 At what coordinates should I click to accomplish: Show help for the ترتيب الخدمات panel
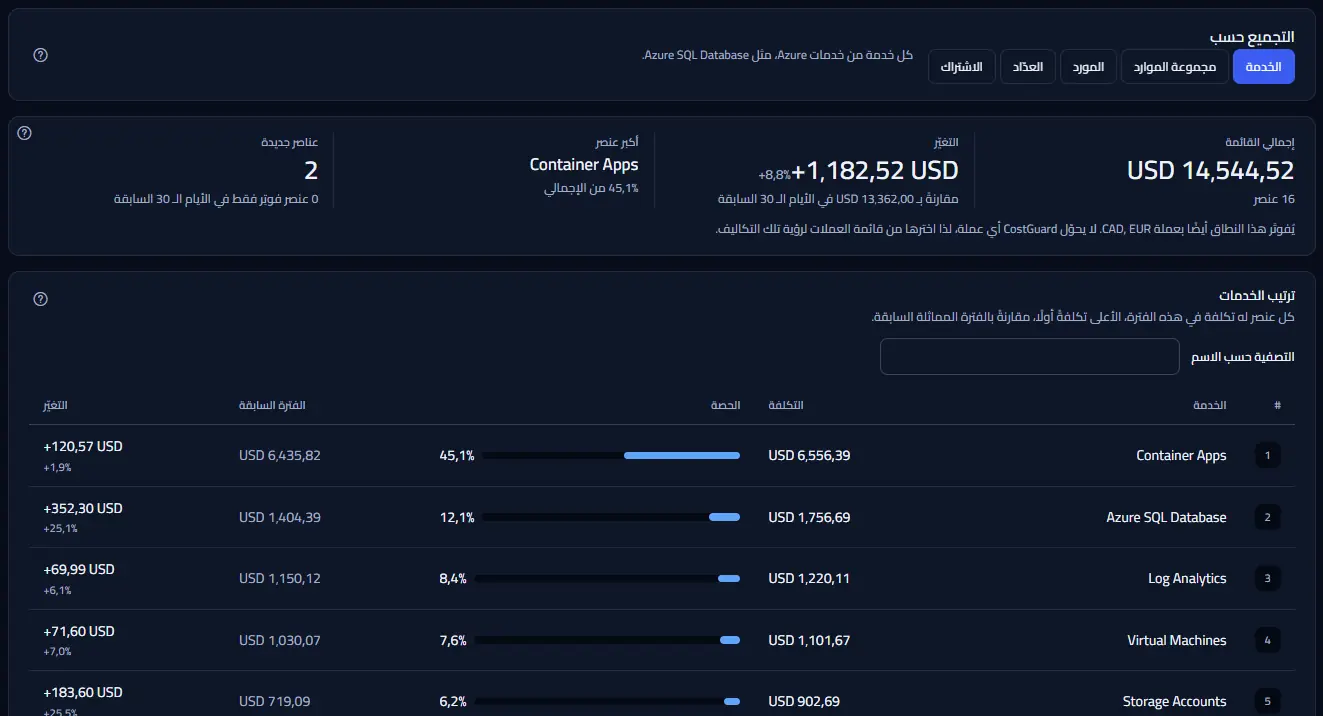(41, 299)
